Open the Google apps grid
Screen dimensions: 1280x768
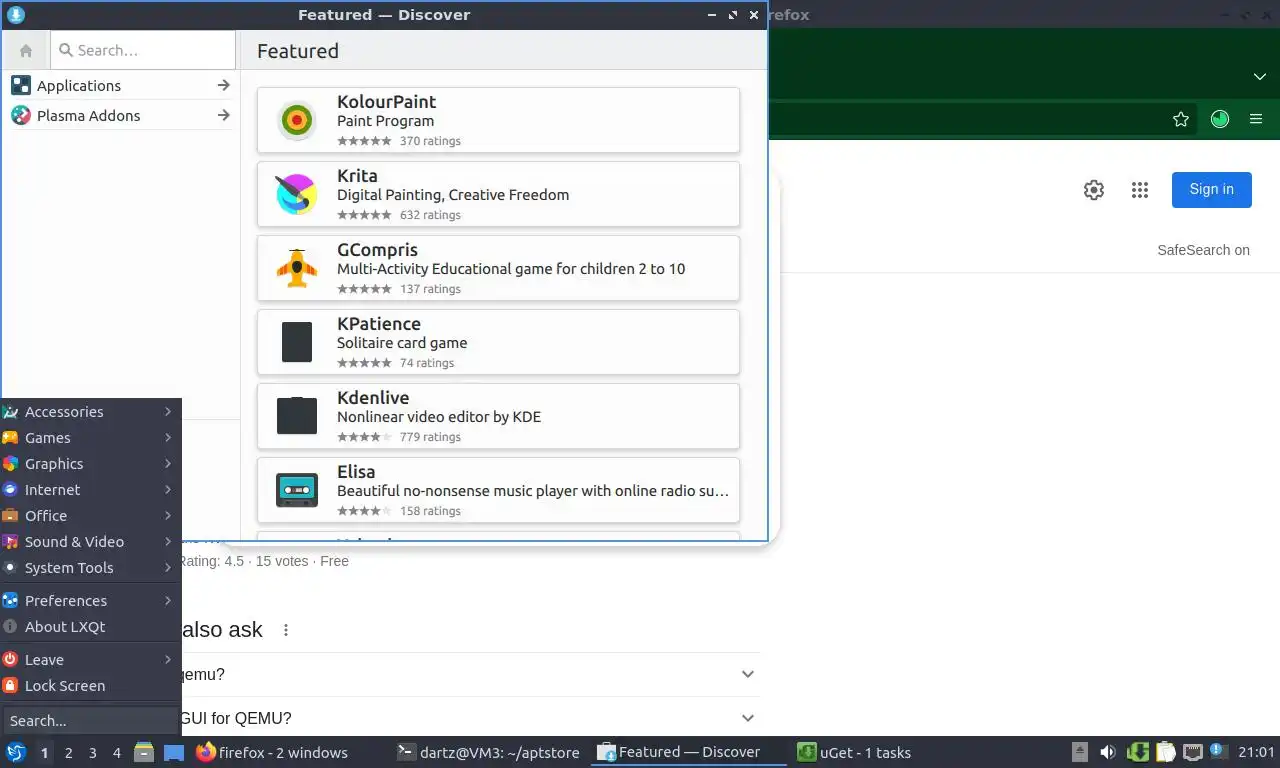pyautogui.click(x=1140, y=190)
